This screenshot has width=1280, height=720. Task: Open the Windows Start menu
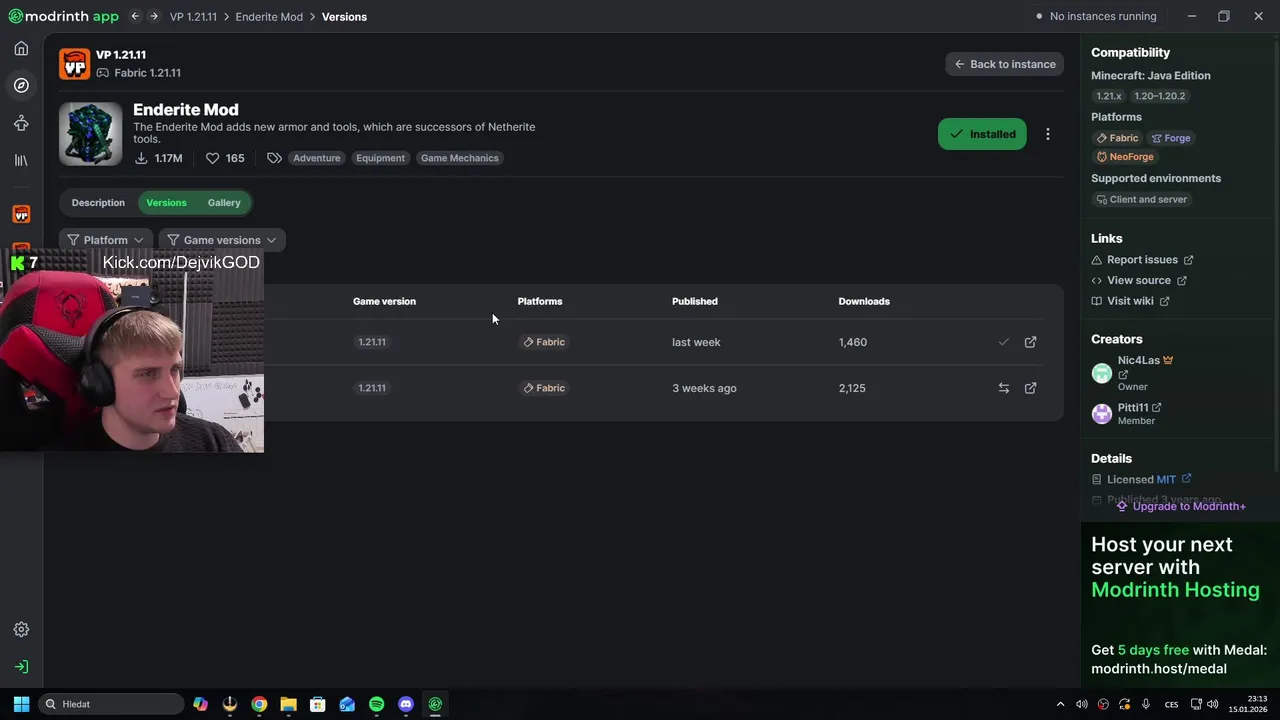click(x=21, y=704)
